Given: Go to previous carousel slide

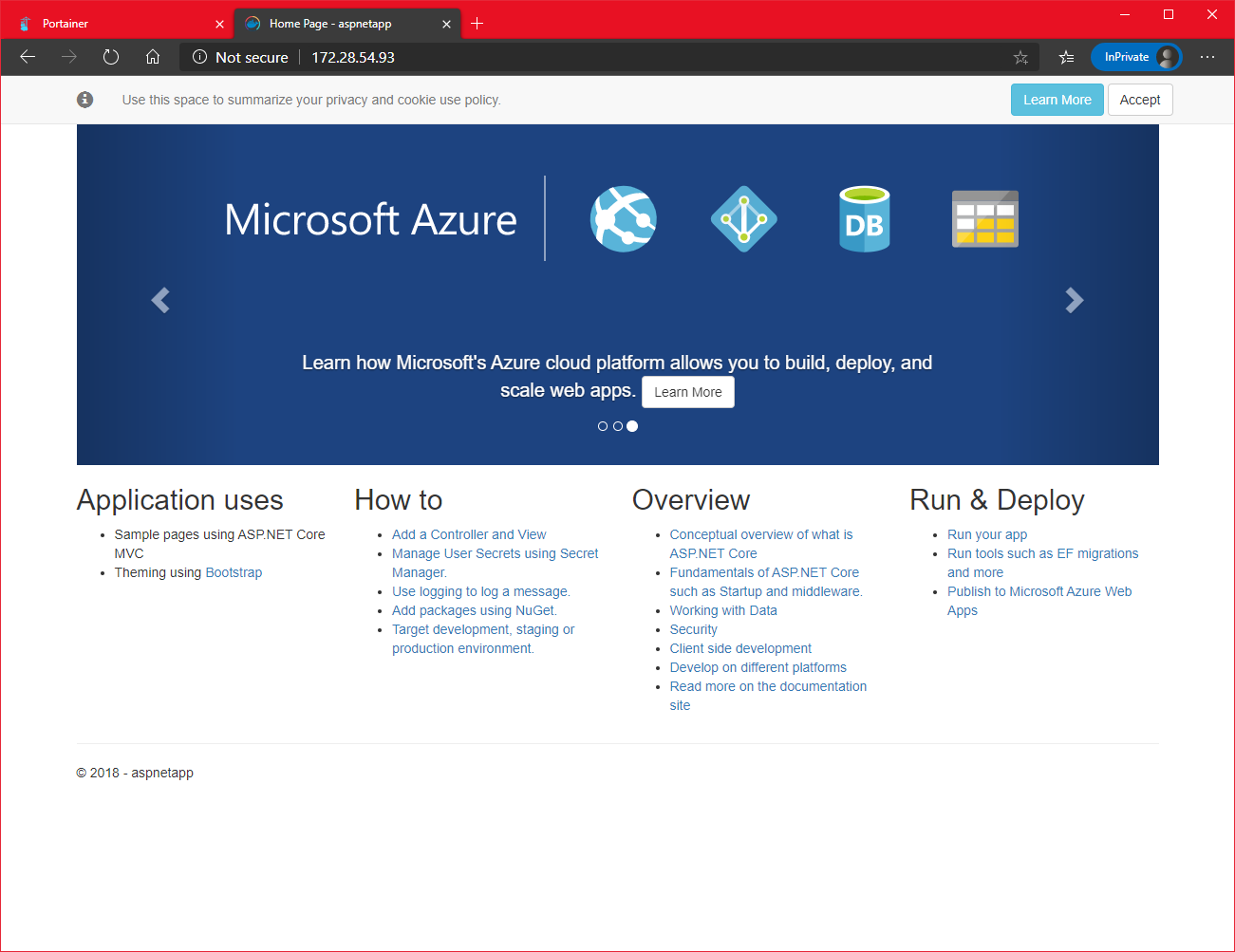Looking at the screenshot, I should pyautogui.click(x=160, y=300).
